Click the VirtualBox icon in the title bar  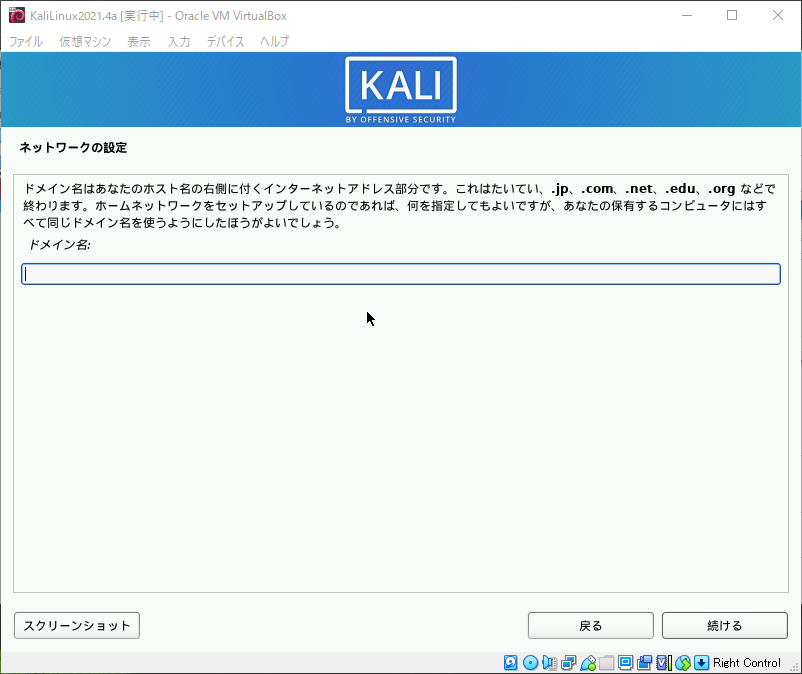[17, 15]
